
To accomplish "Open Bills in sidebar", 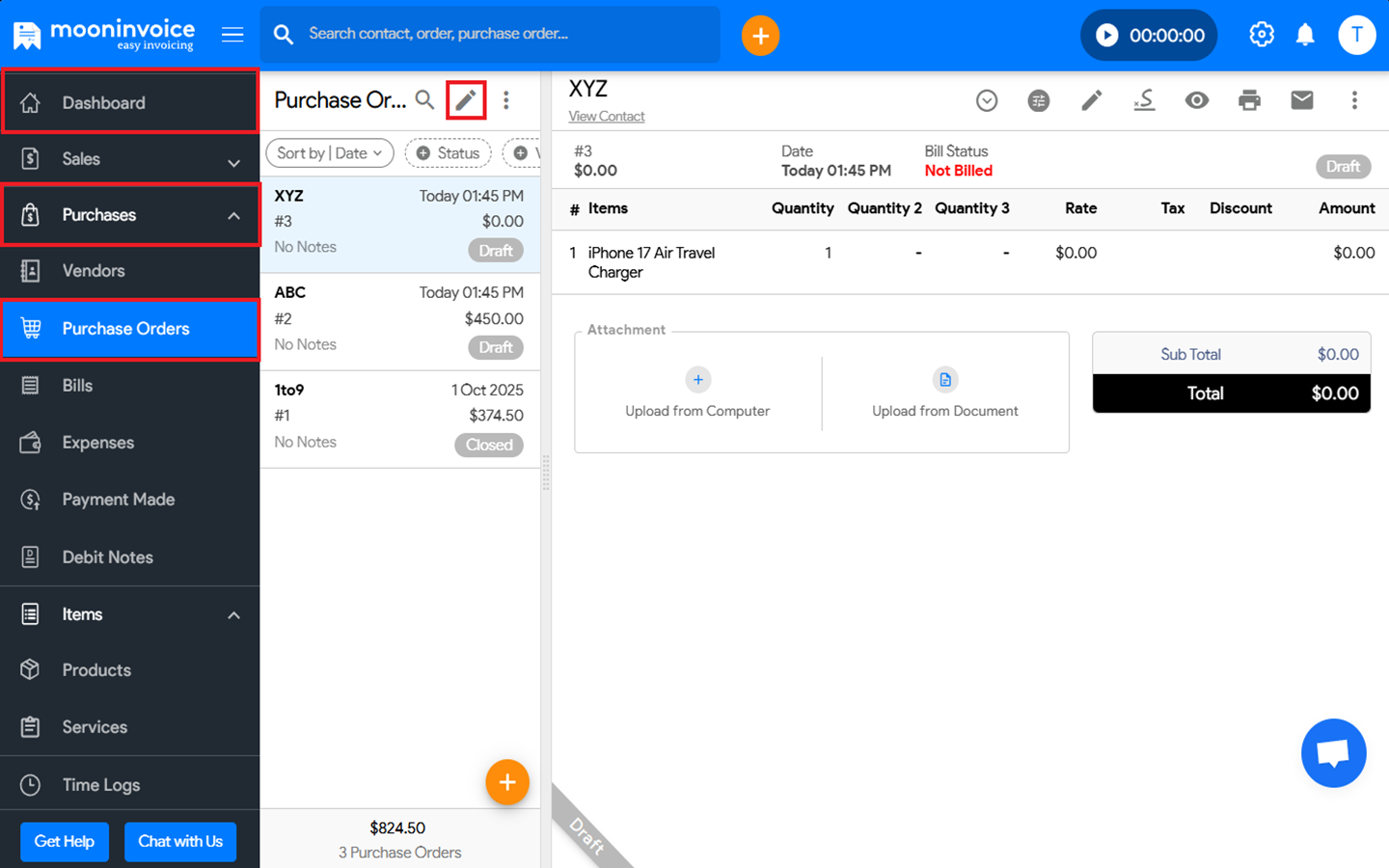I will [x=77, y=386].
